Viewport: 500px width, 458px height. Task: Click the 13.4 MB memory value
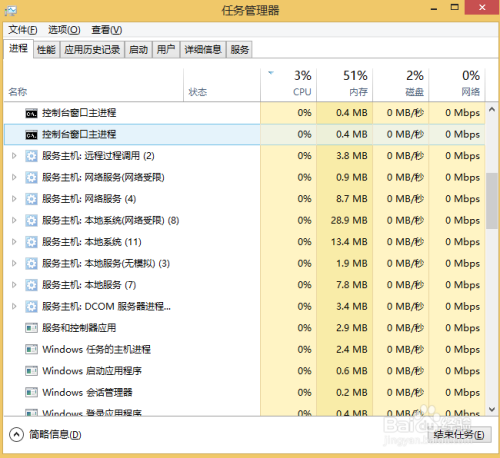[x=349, y=242]
